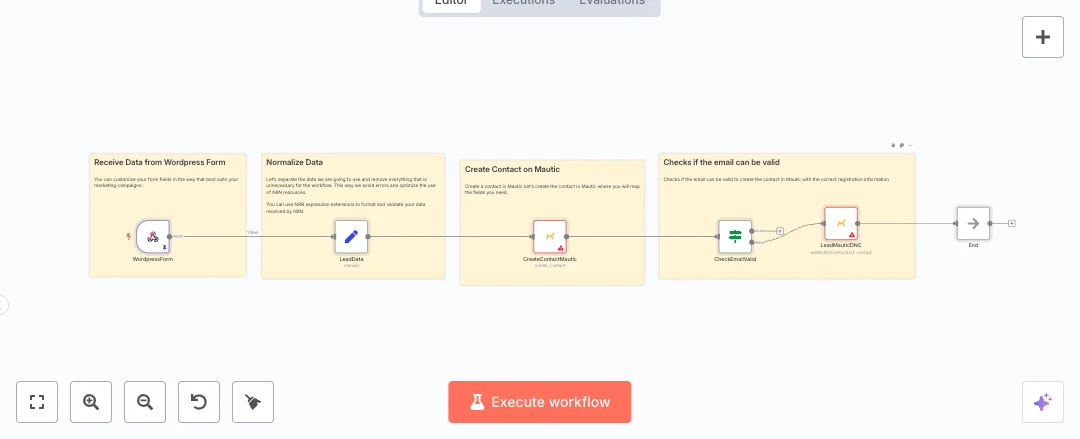
Task: Reset the canvas zoom level
Action: [199, 402]
